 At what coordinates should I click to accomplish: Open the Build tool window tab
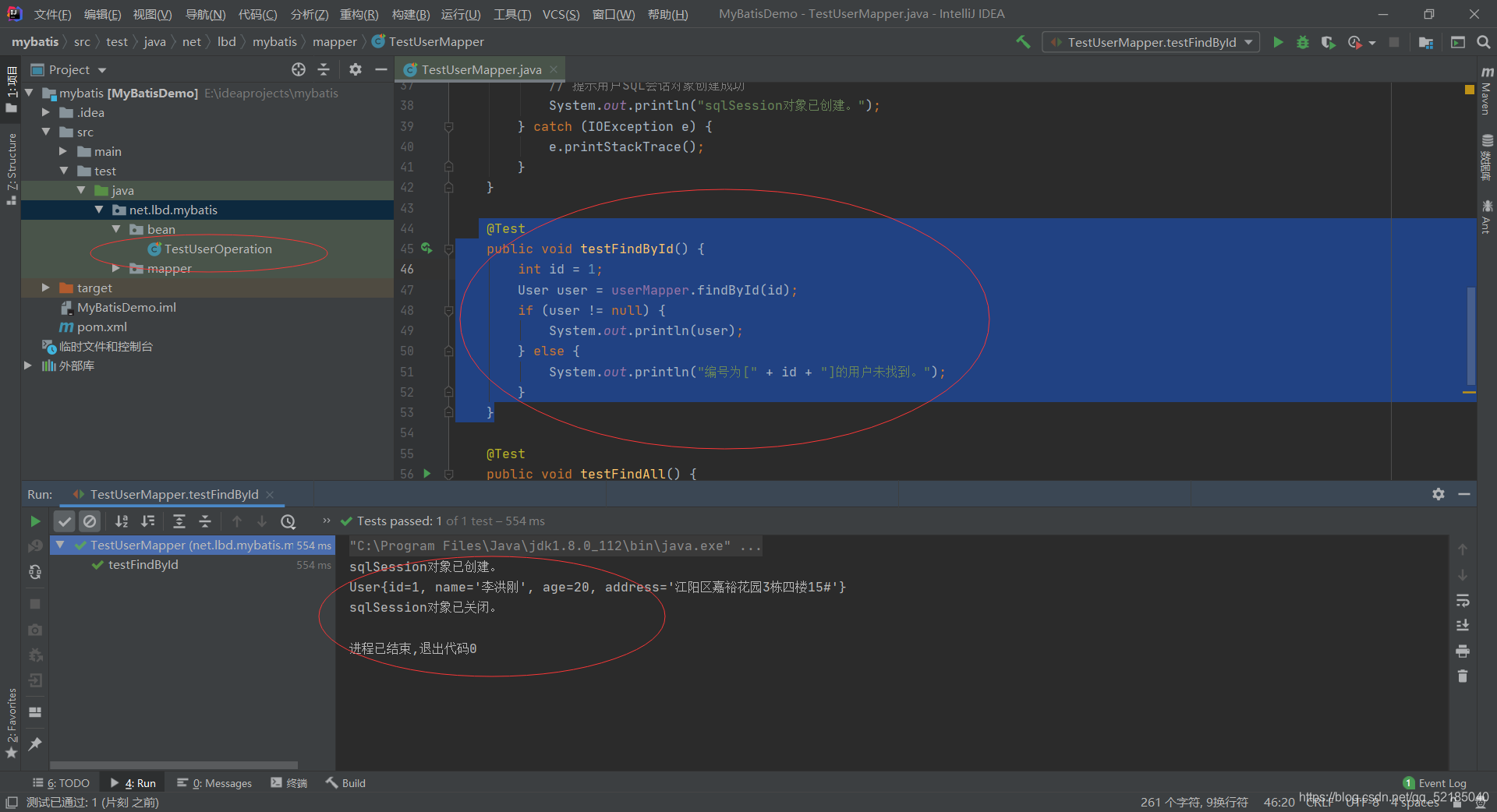[x=345, y=782]
